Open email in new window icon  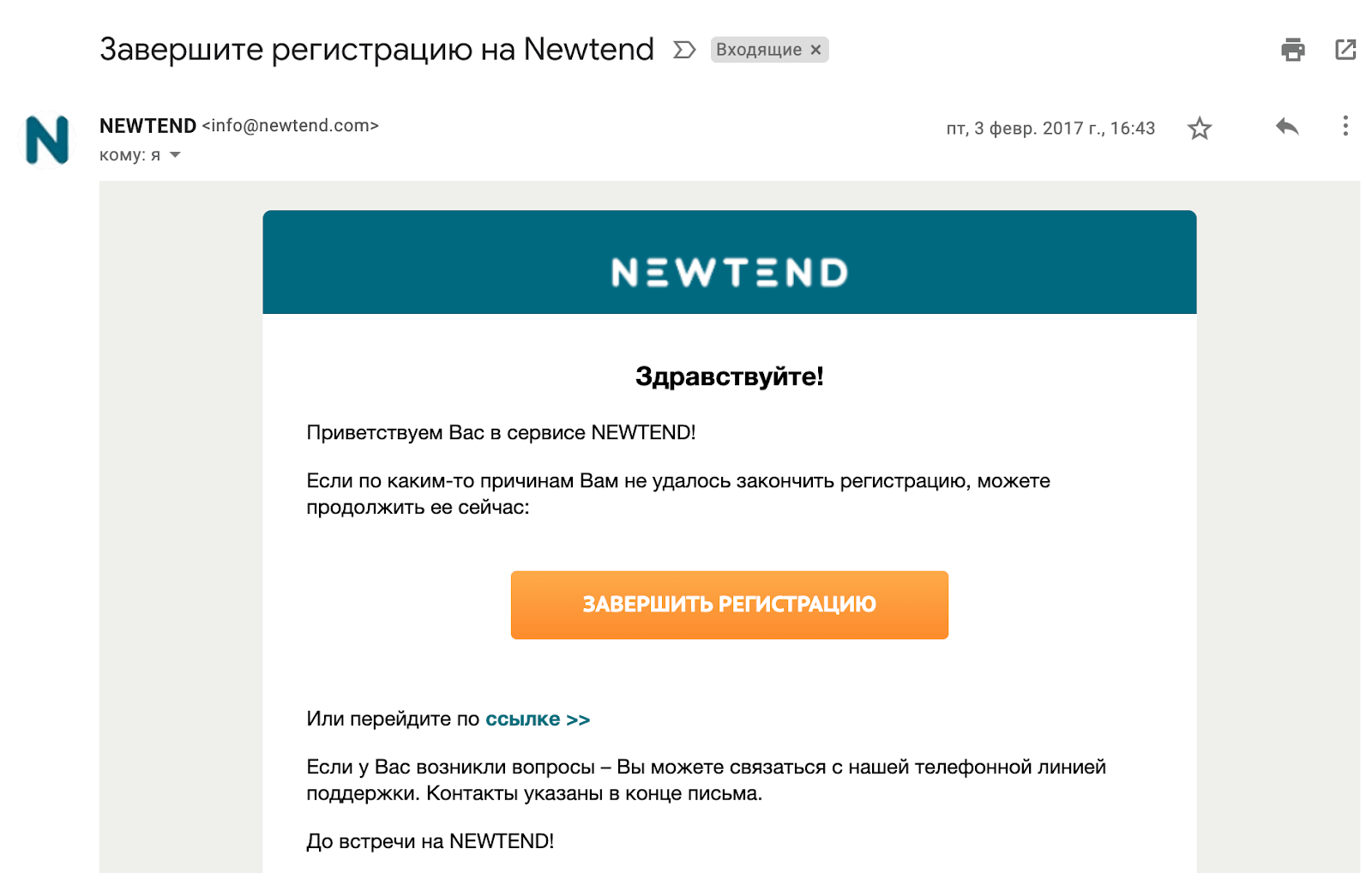pos(1345,50)
